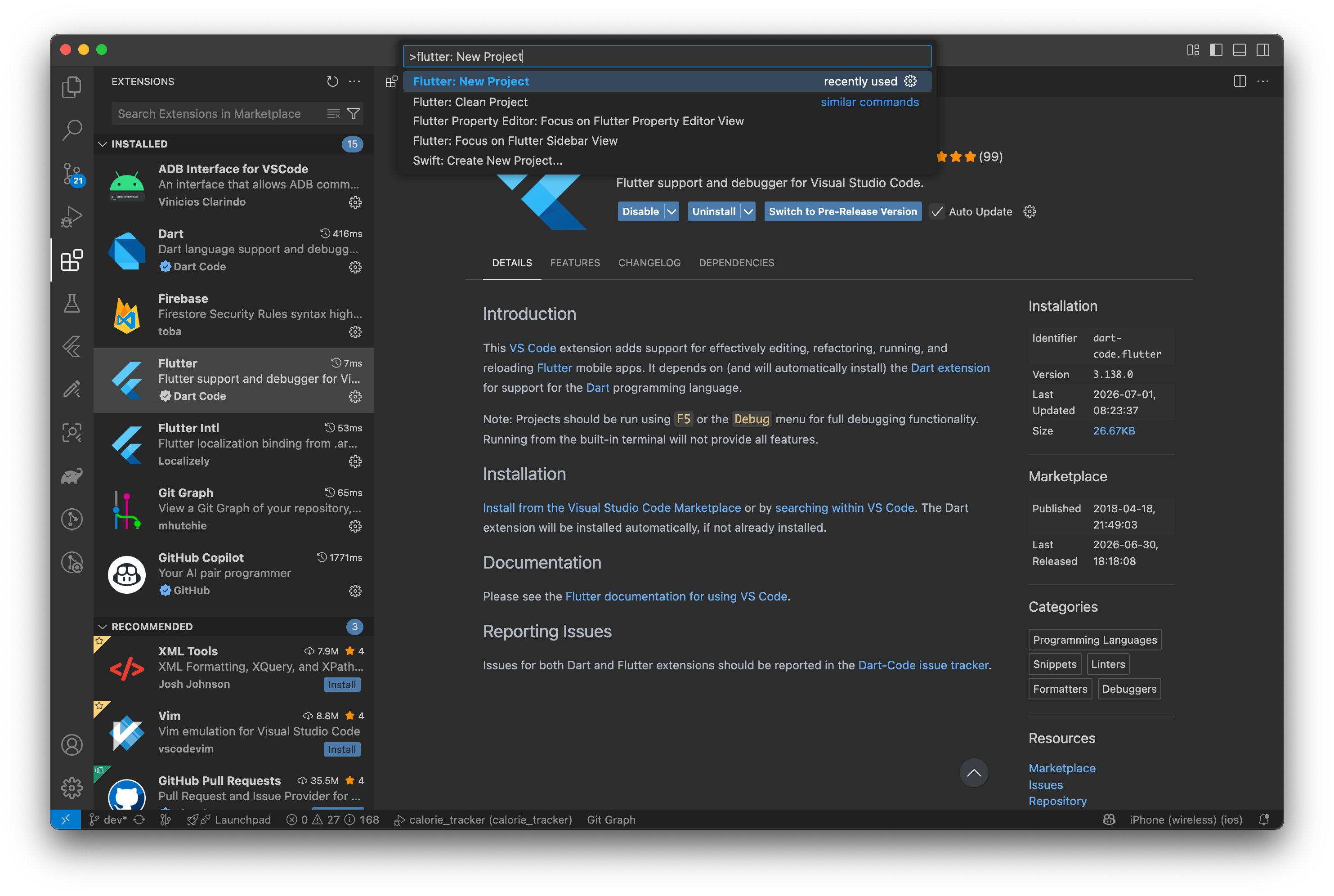
Task: Open the Programming Languages category tag
Action: 1095,640
